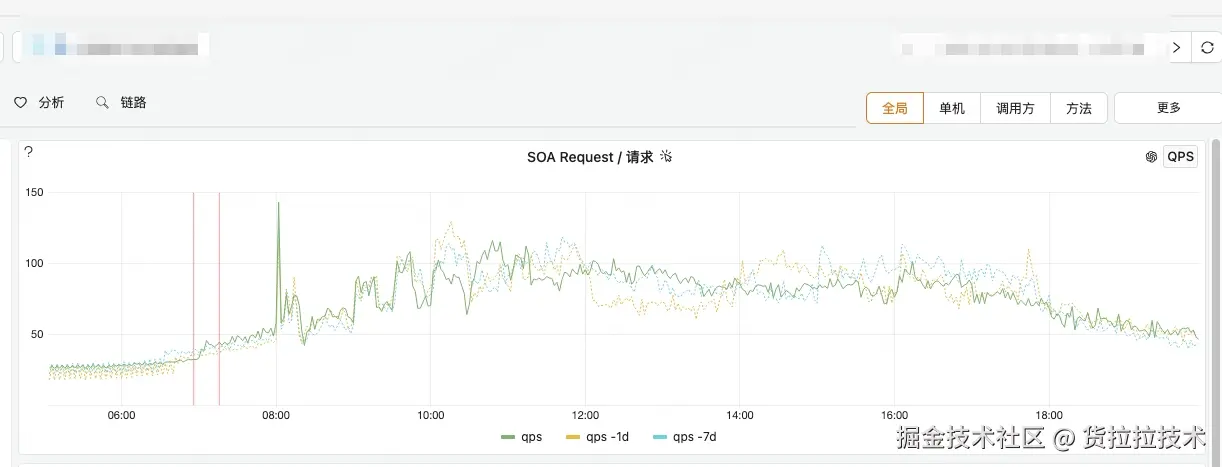Click the sparkle icon beside 请求 title
1222x467 pixels.
(667, 156)
